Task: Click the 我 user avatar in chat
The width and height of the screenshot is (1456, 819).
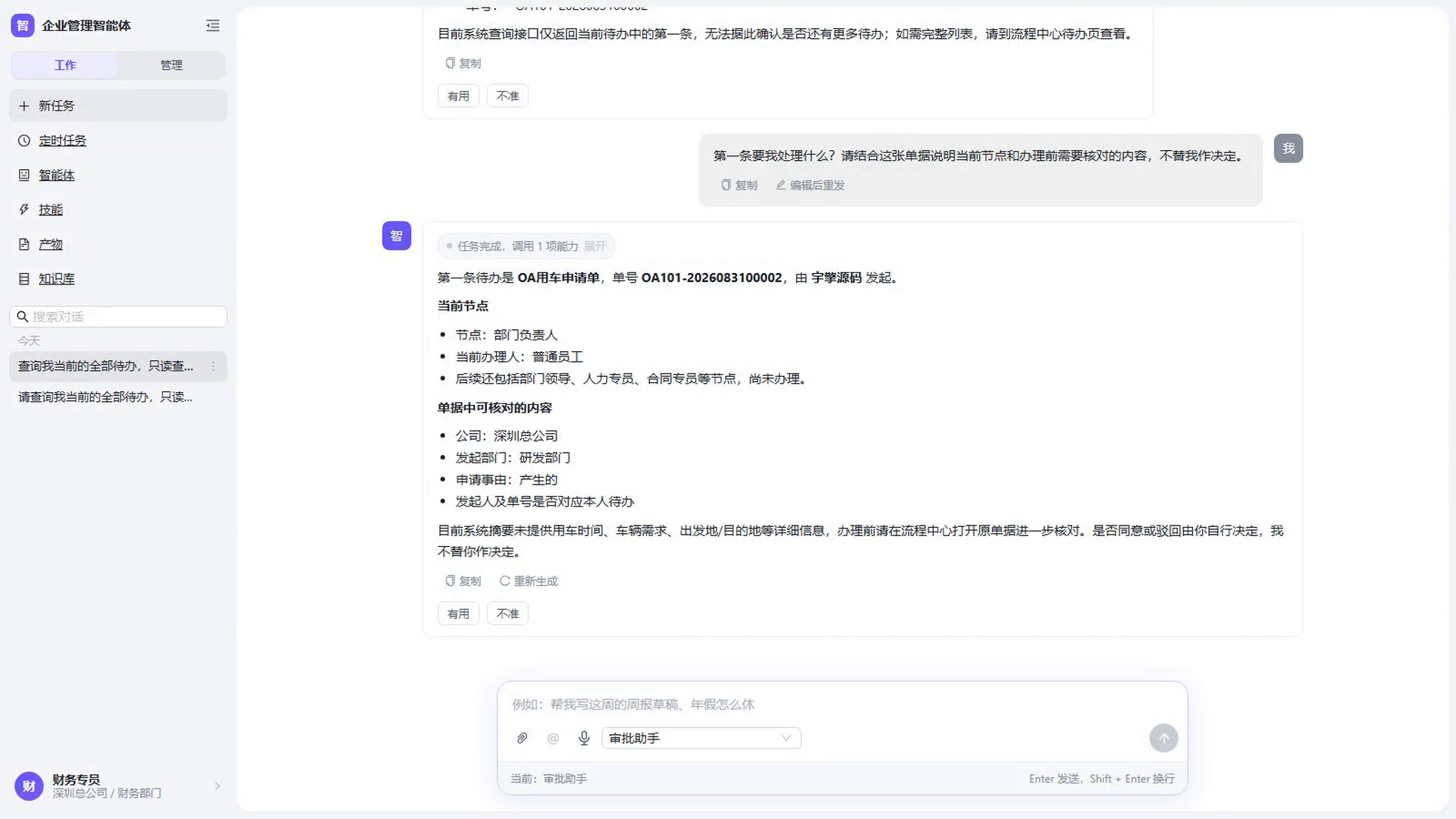Action: pos(1288,149)
